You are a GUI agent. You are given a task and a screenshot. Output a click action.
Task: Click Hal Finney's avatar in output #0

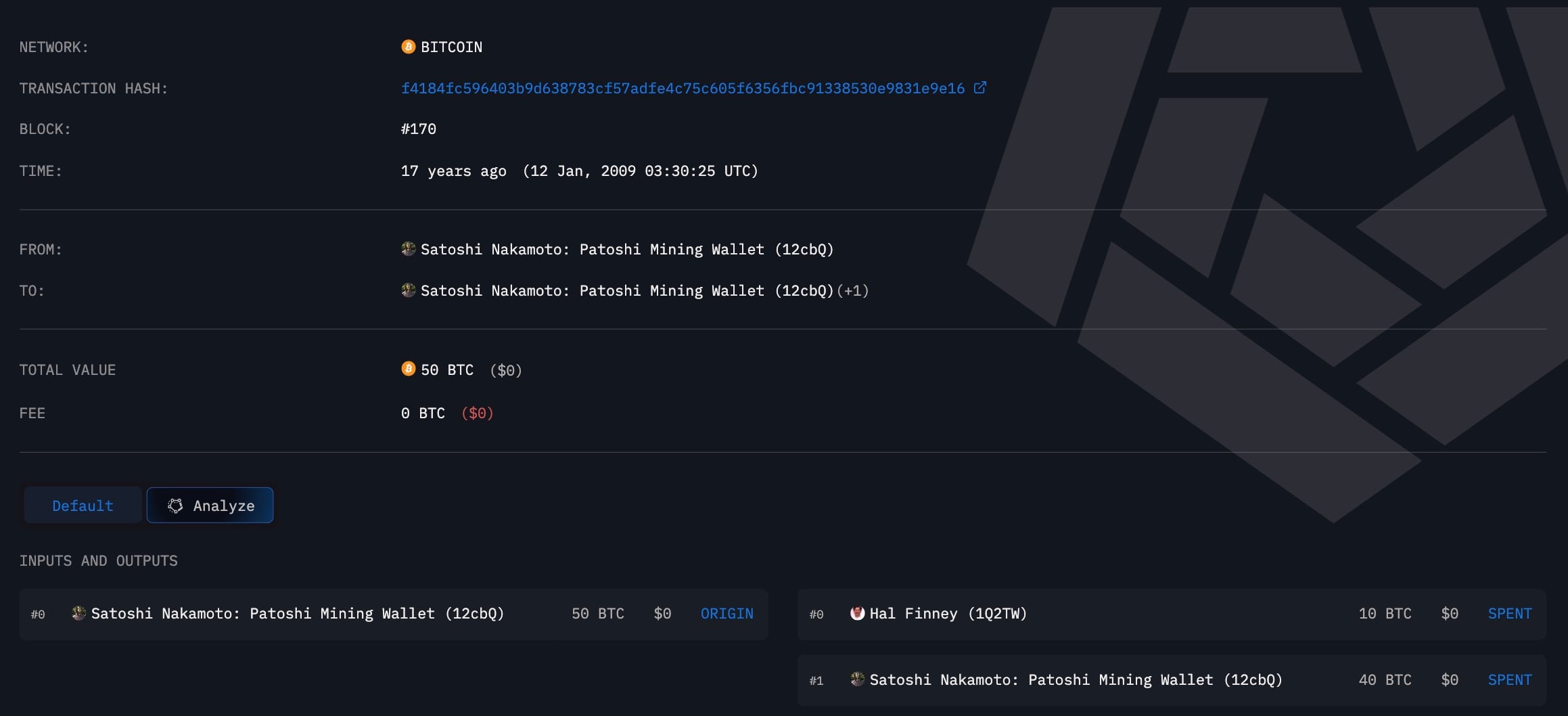pos(857,613)
